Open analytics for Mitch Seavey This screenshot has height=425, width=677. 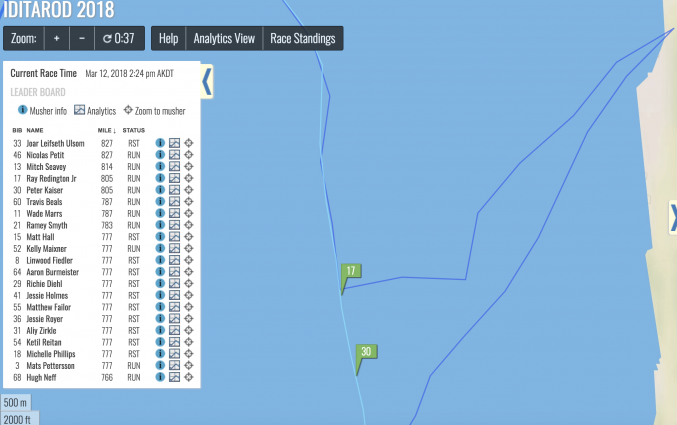174,166
